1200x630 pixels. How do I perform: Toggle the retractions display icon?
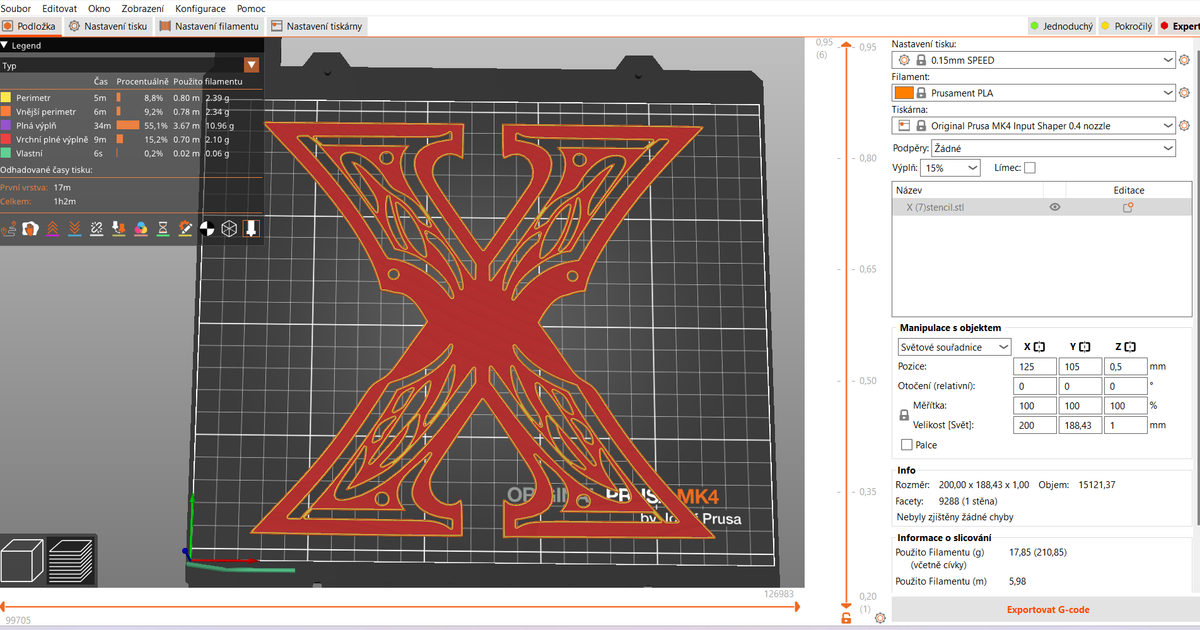click(51, 228)
